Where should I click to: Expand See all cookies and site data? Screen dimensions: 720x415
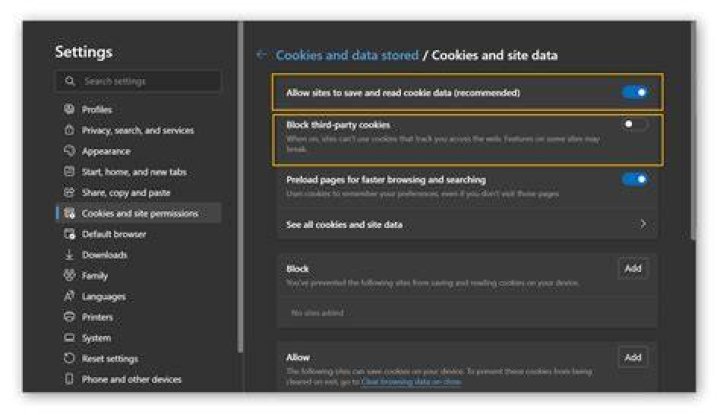[467, 224]
